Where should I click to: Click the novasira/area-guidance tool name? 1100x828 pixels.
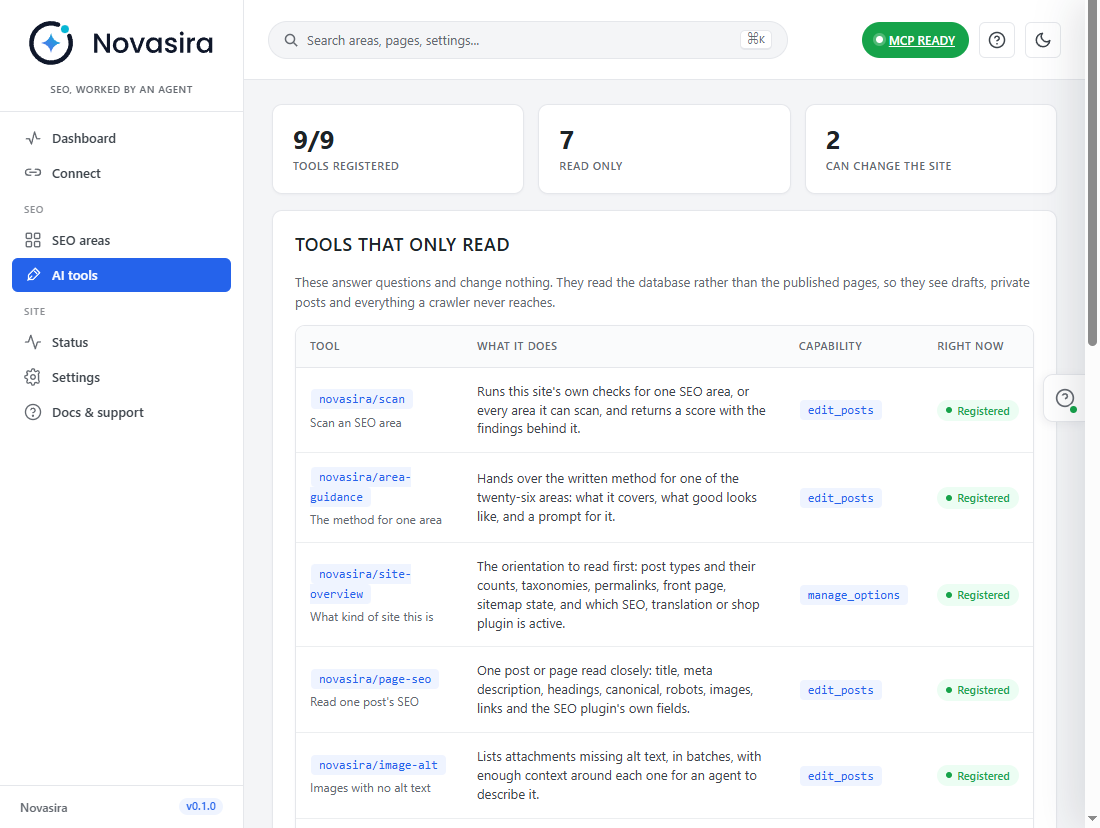[361, 487]
